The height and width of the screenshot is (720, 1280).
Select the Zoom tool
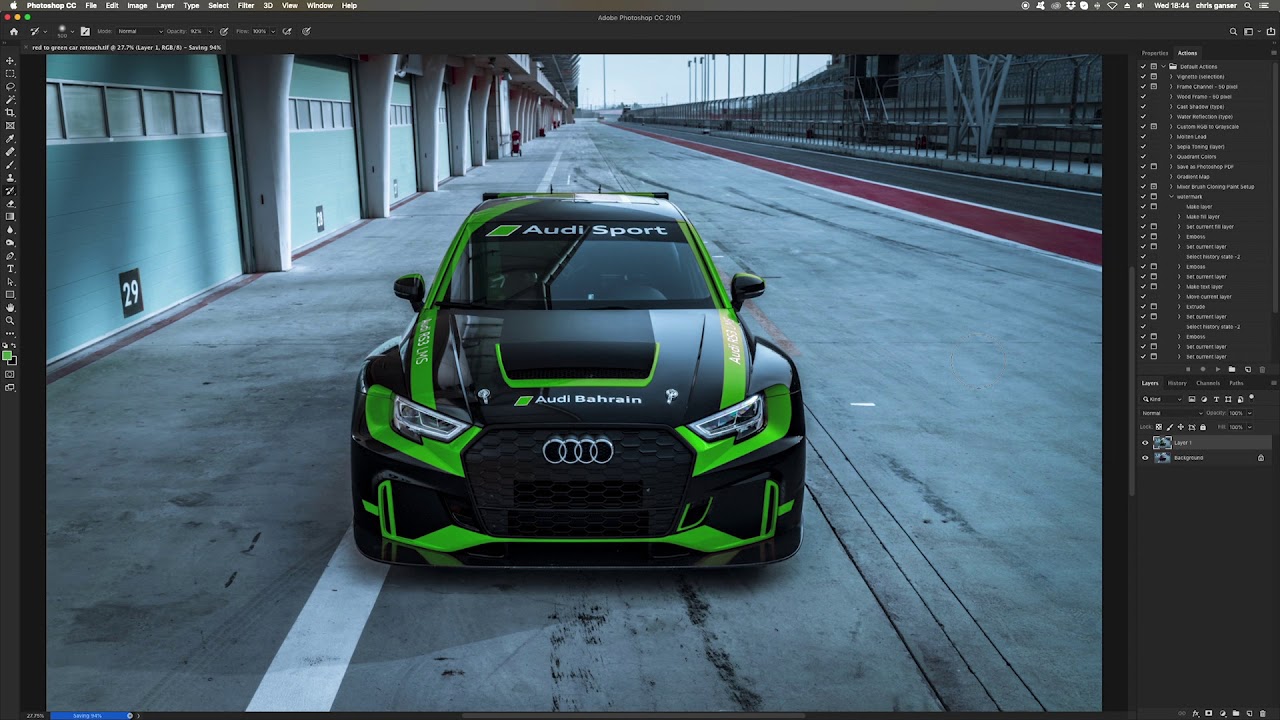pos(10,320)
